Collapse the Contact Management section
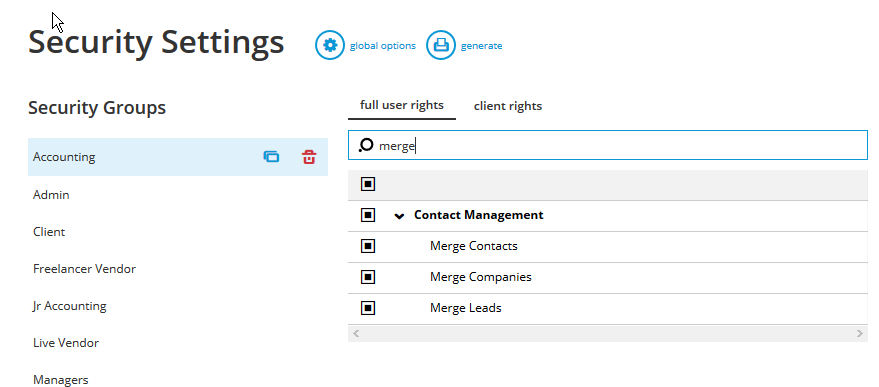The height and width of the screenshot is (387, 879). [x=399, y=216]
